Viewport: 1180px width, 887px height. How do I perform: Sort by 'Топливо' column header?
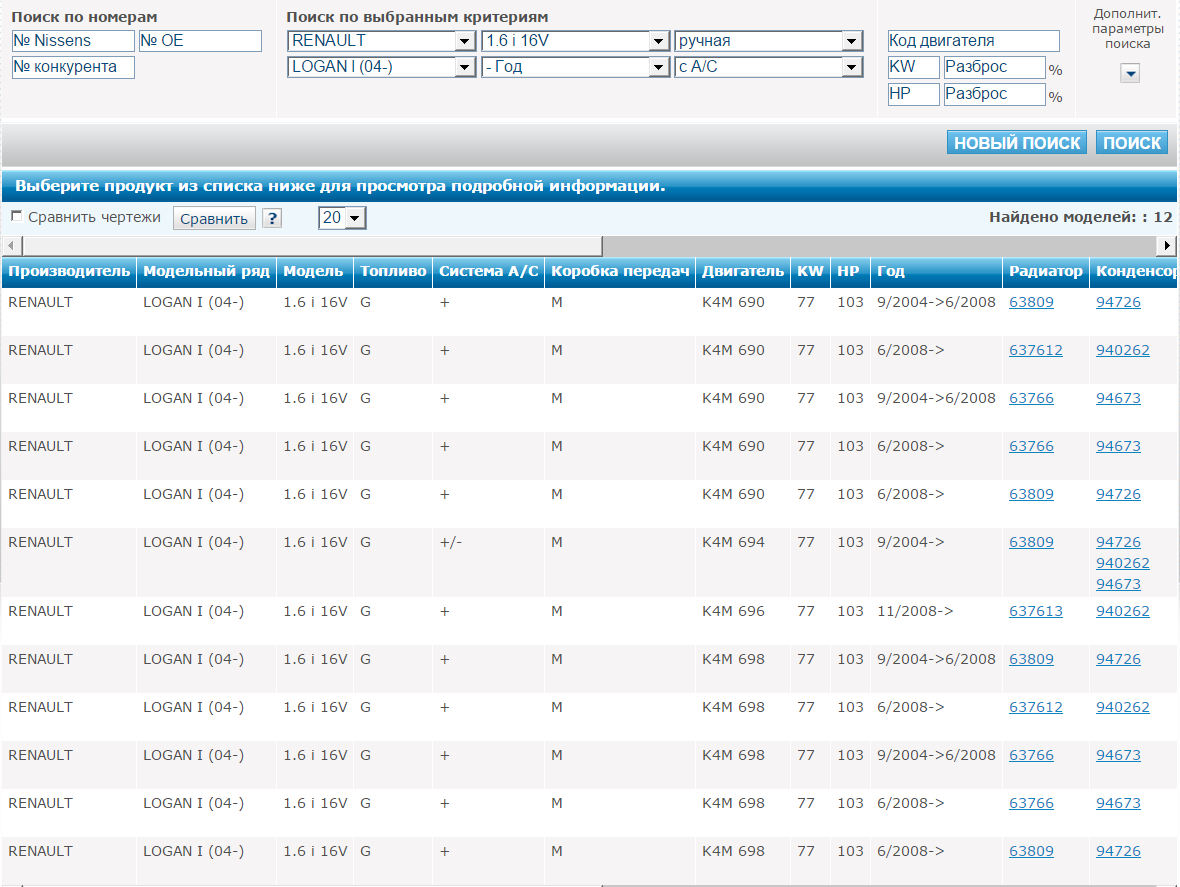click(393, 272)
